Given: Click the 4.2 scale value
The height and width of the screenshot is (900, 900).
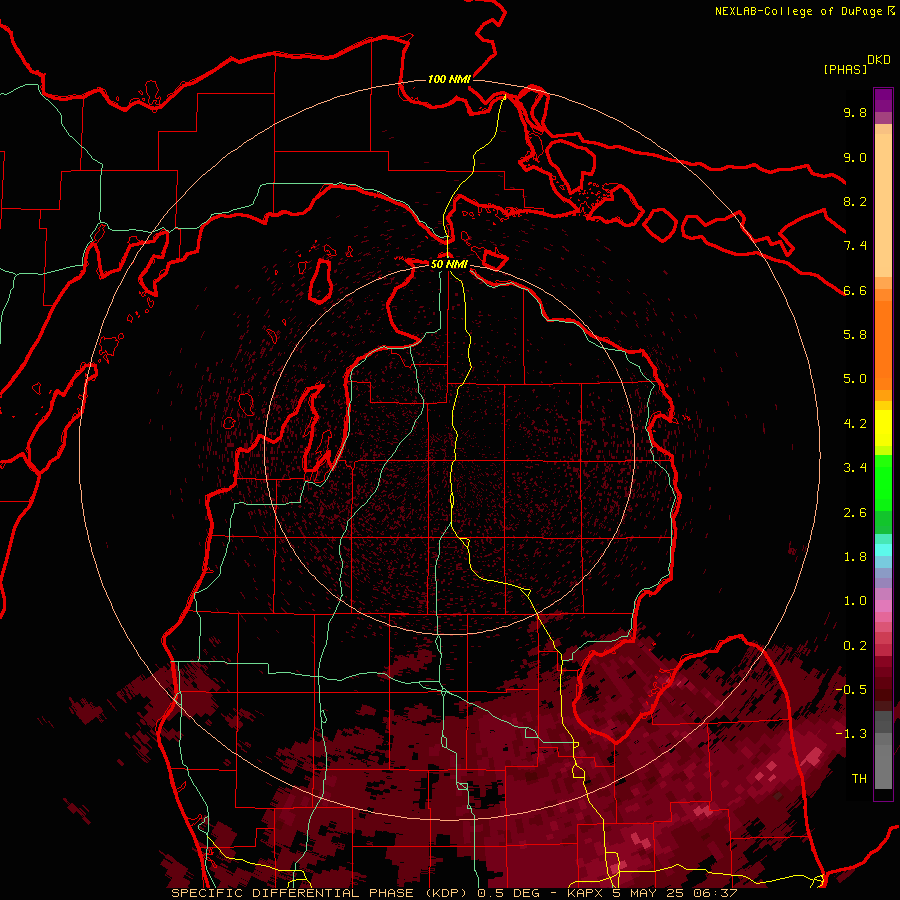Looking at the screenshot, I should (x=855, y=424).
